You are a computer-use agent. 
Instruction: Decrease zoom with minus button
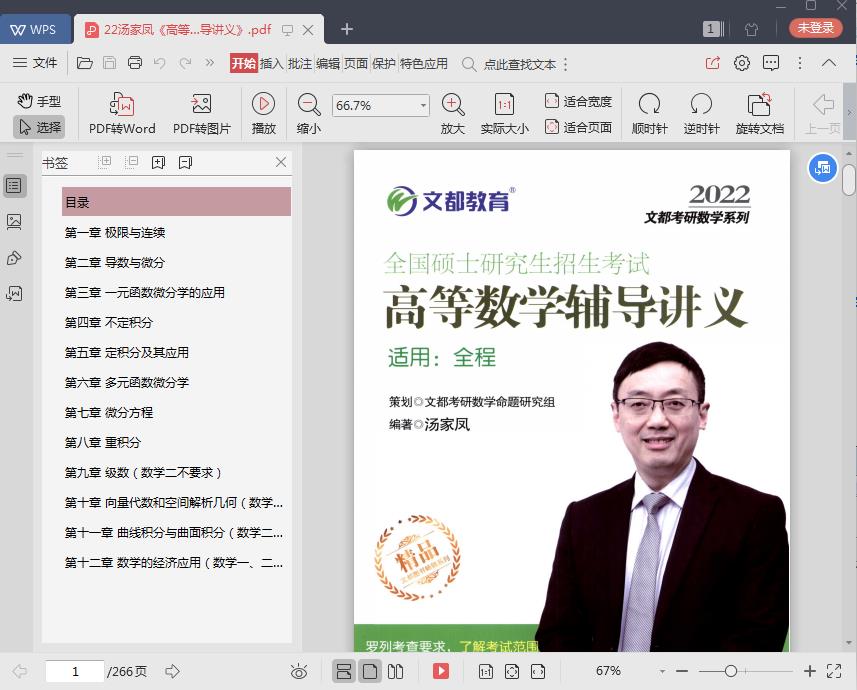click(682, 671)
